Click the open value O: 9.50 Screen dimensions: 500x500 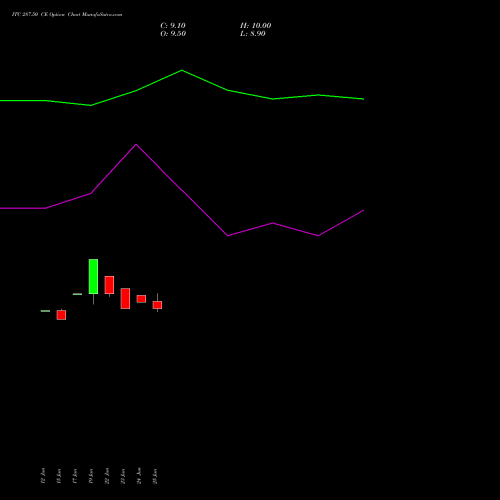pyautogui.click(x=173, y=34)
